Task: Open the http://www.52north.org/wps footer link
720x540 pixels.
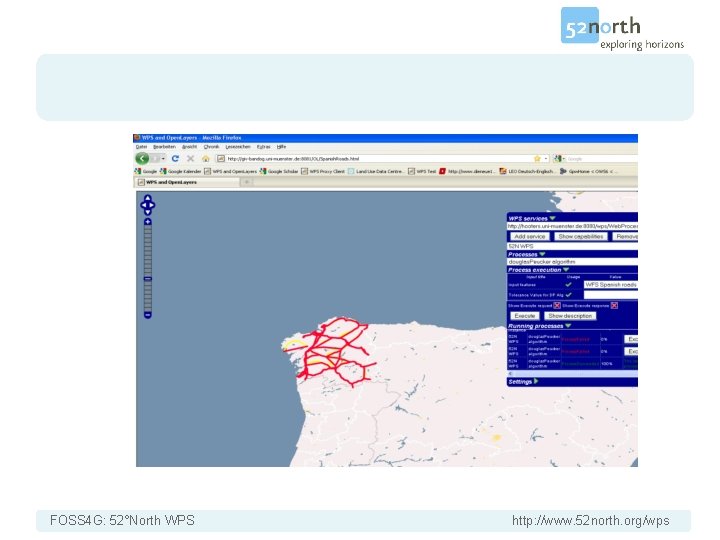Action: 591,520
